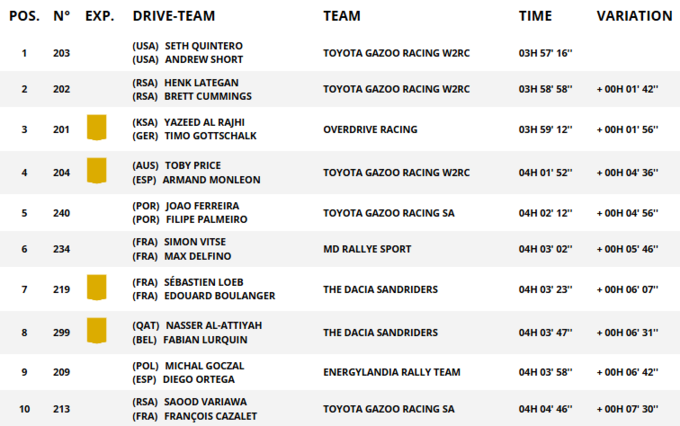Open the MD Rallye Sport team entry
This screenshot has width=680, height=426.
367,249
